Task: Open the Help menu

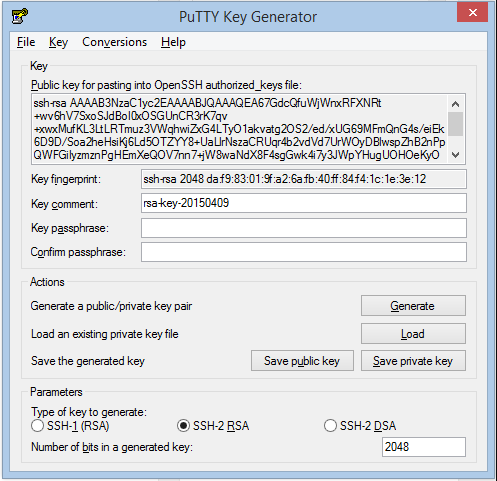Action: tap(173, 42)
